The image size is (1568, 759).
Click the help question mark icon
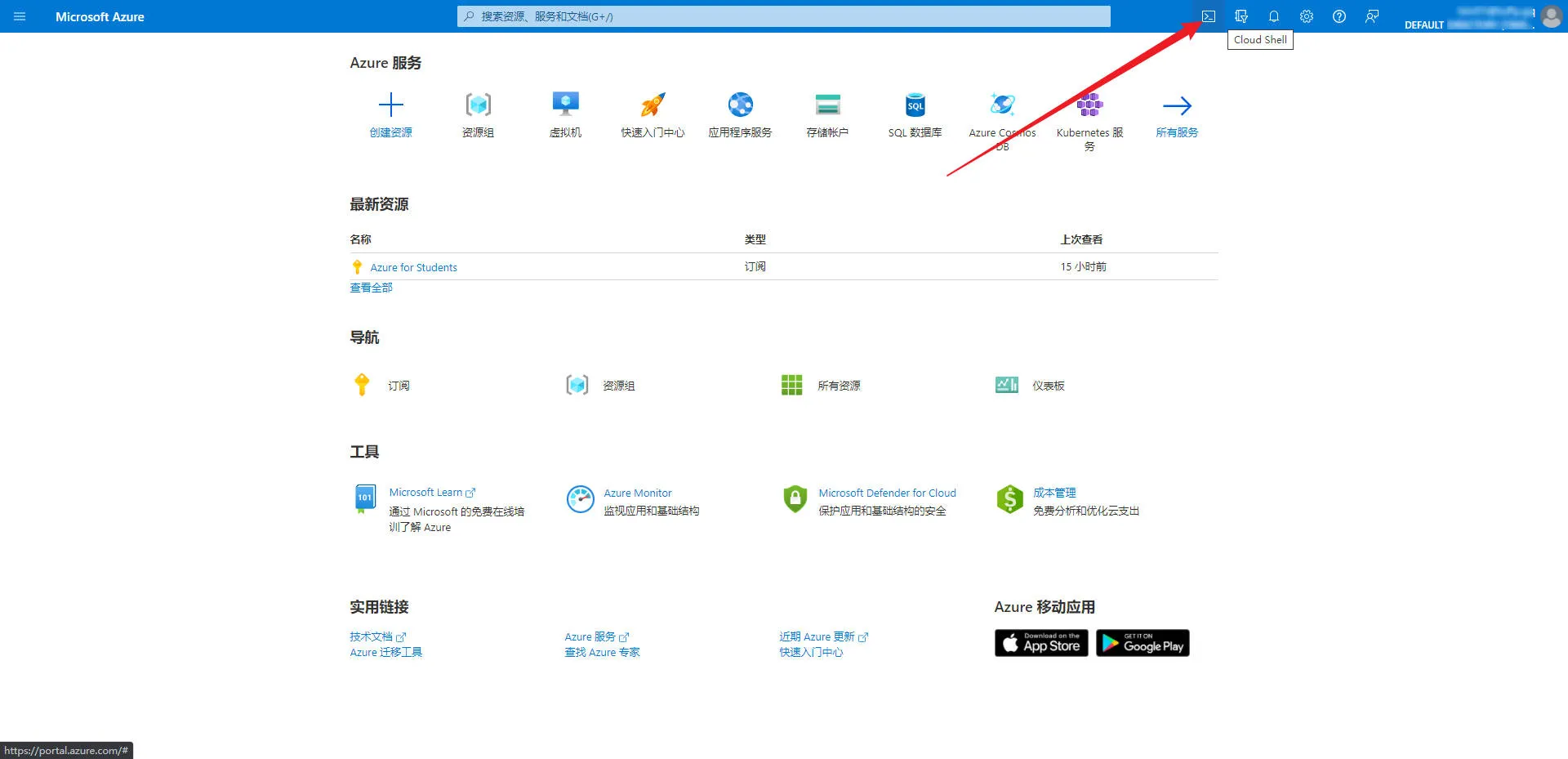click(x=1339, y=16)
